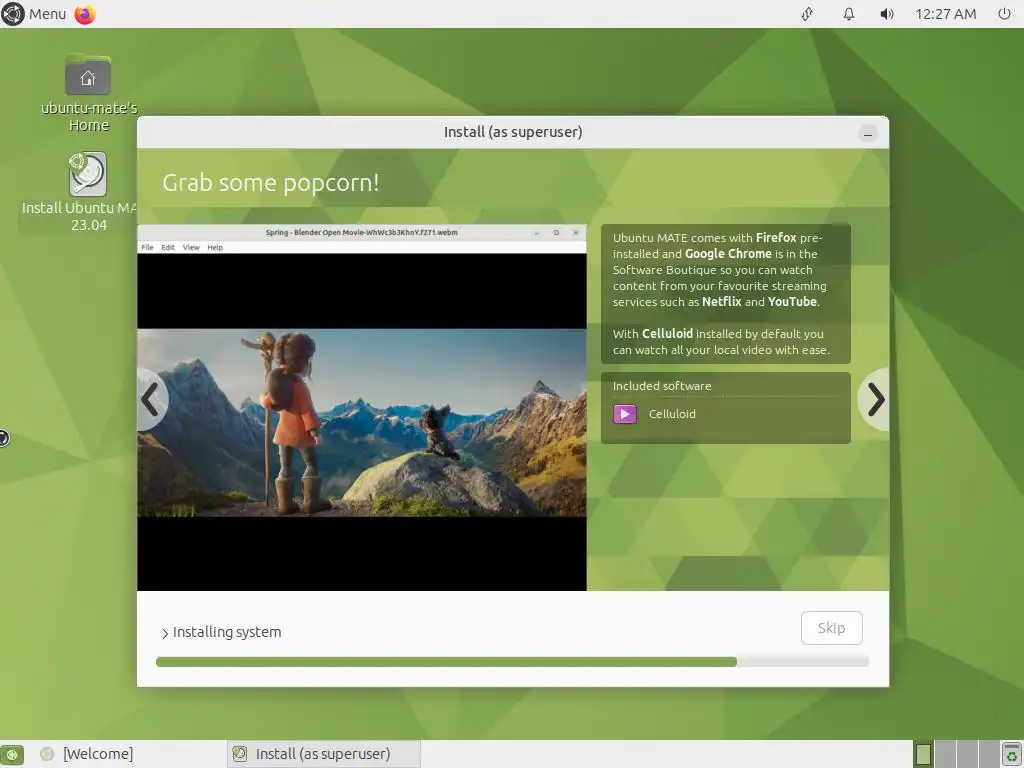This screenshot has width=1024, height=768.
Task: Select the ubuntu-mate's Home desktop folder
Action: pyautogui.click(x=88, y=93)
